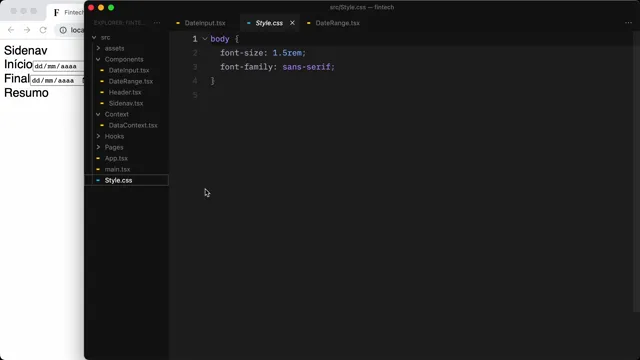Click the Final date input field
The image size is (640, 360).
click(x=57, y=80)
